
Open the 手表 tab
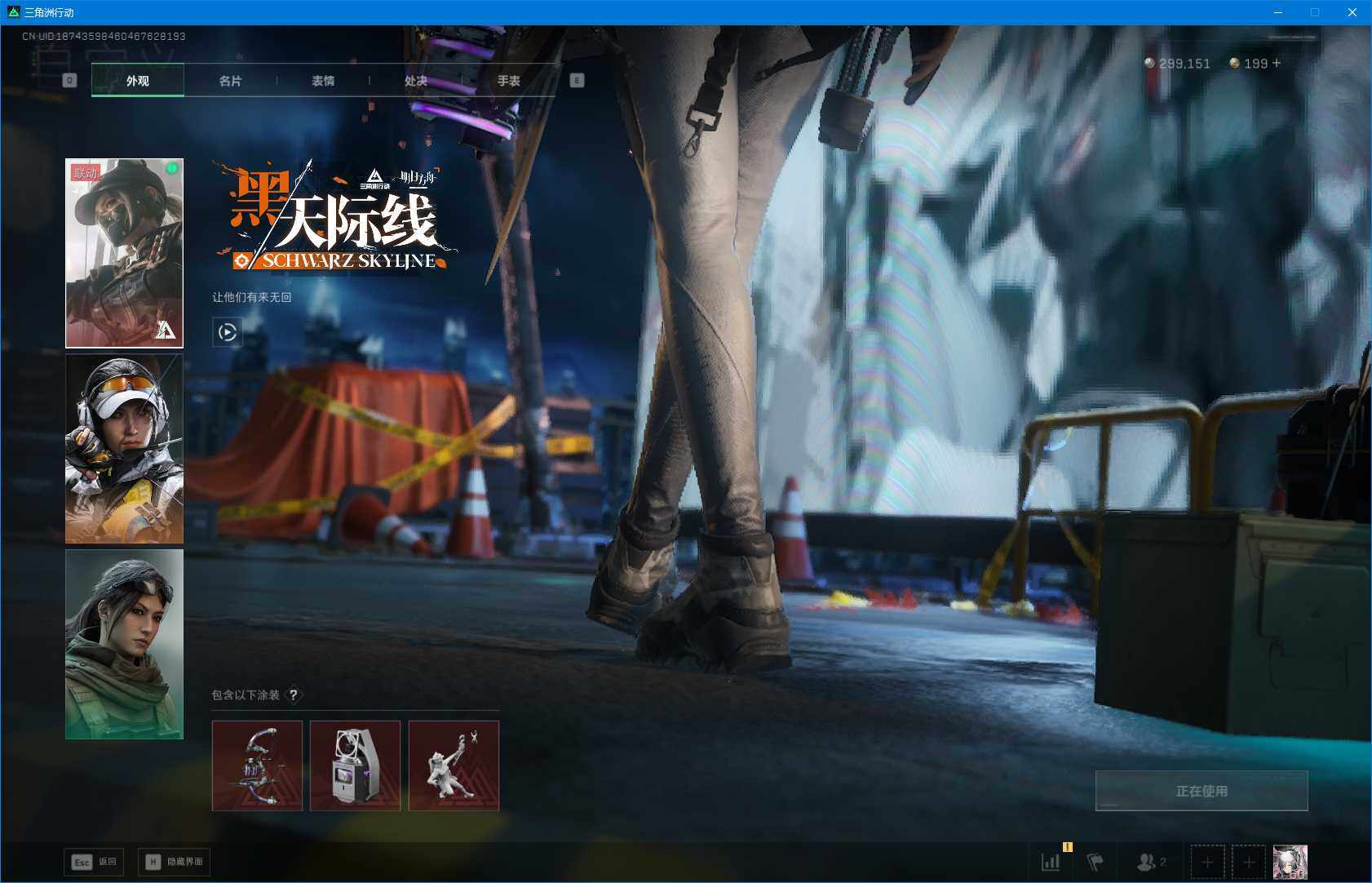[509, 80]
